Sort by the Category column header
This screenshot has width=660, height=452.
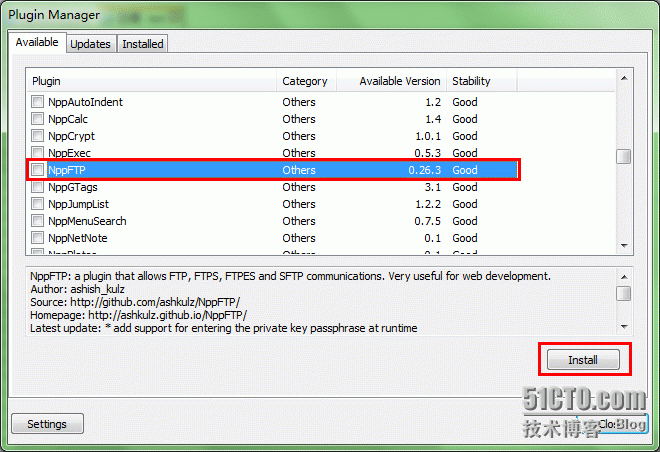point(306,81)
